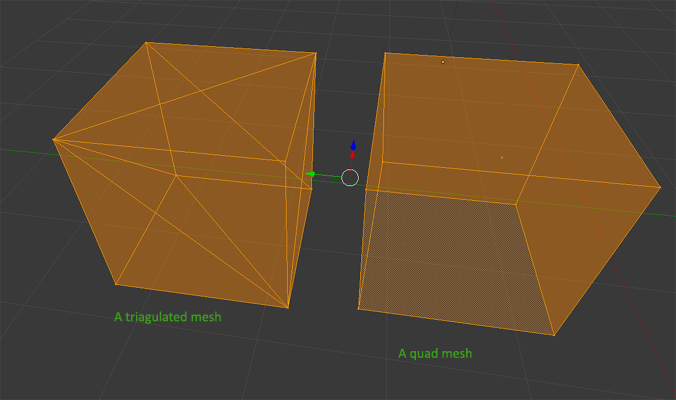
Task: Click the red X-axis manipulator arrow
Action: (352, 155)
